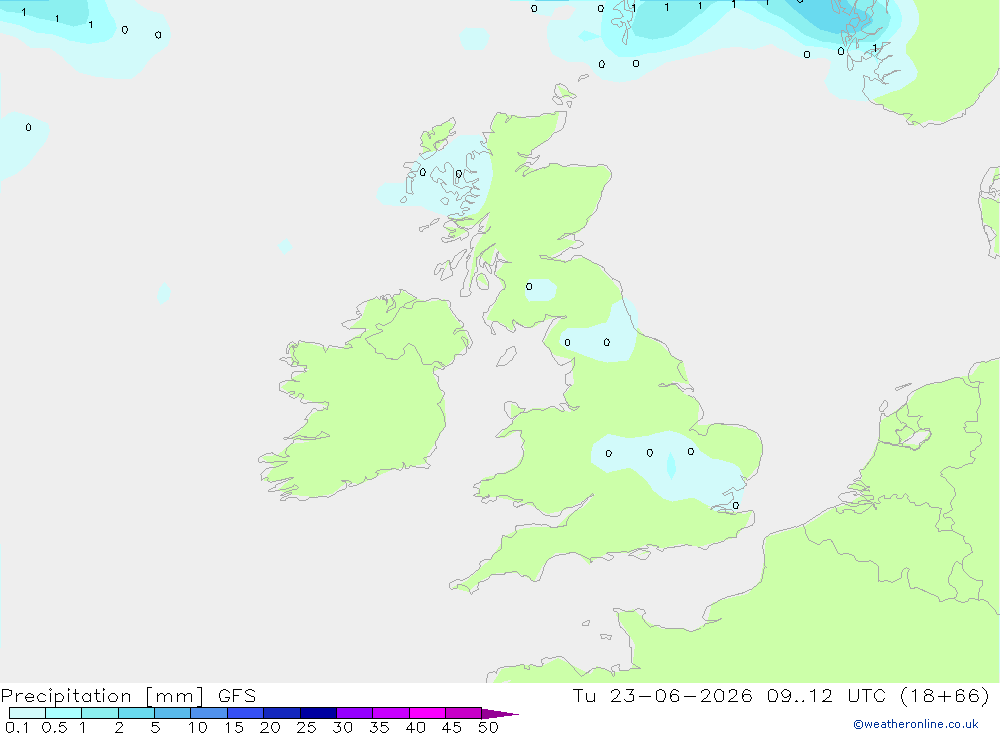Click the 25–30 mm navy legend swatch
The width and height of the screenshot is (1000, 733).
click(x=318, y=713)
